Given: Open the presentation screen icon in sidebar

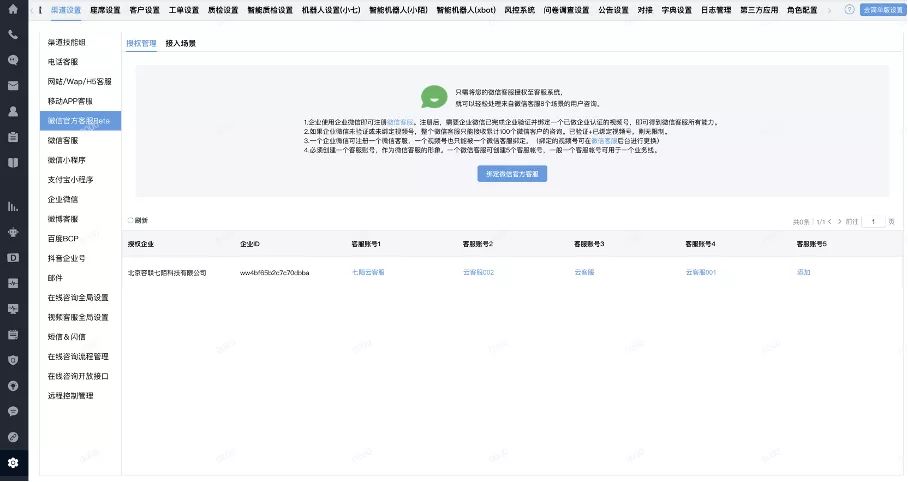Looking at the screenshot, I should (13, 309).
